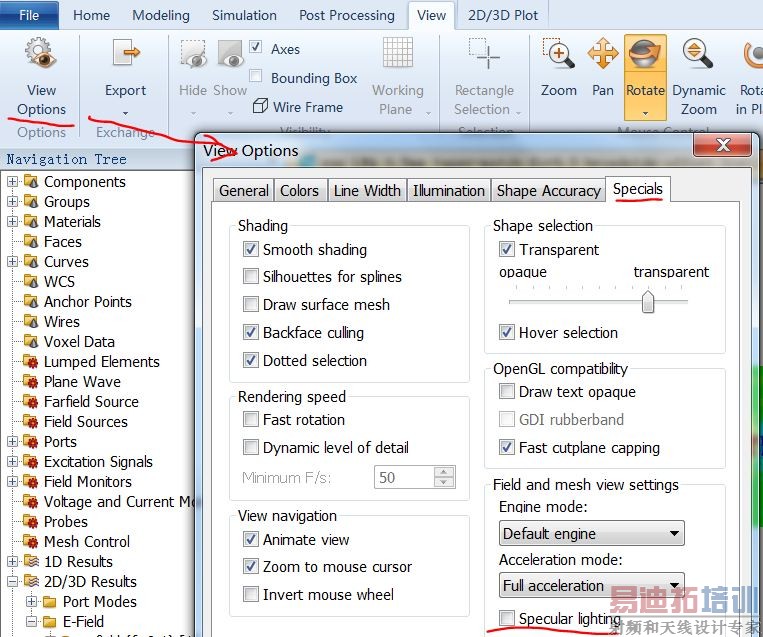Click the shape transparency slider thumb

(648, 302)
